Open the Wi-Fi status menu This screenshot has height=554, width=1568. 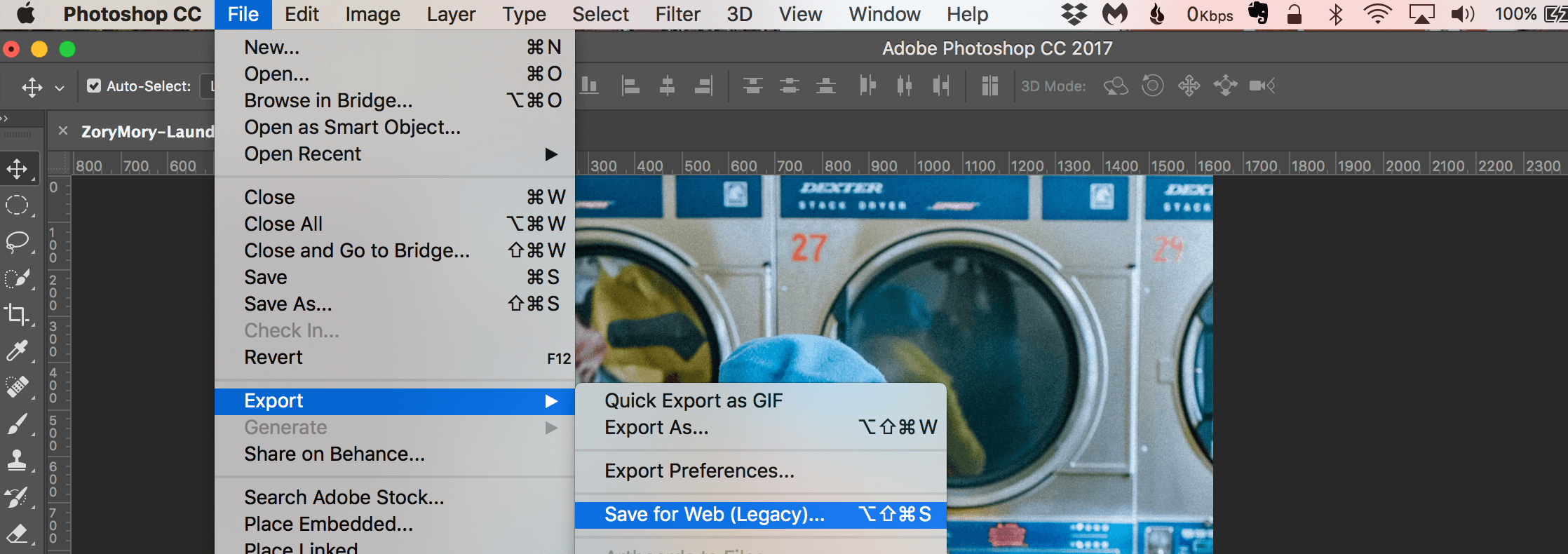[1377, 14]
